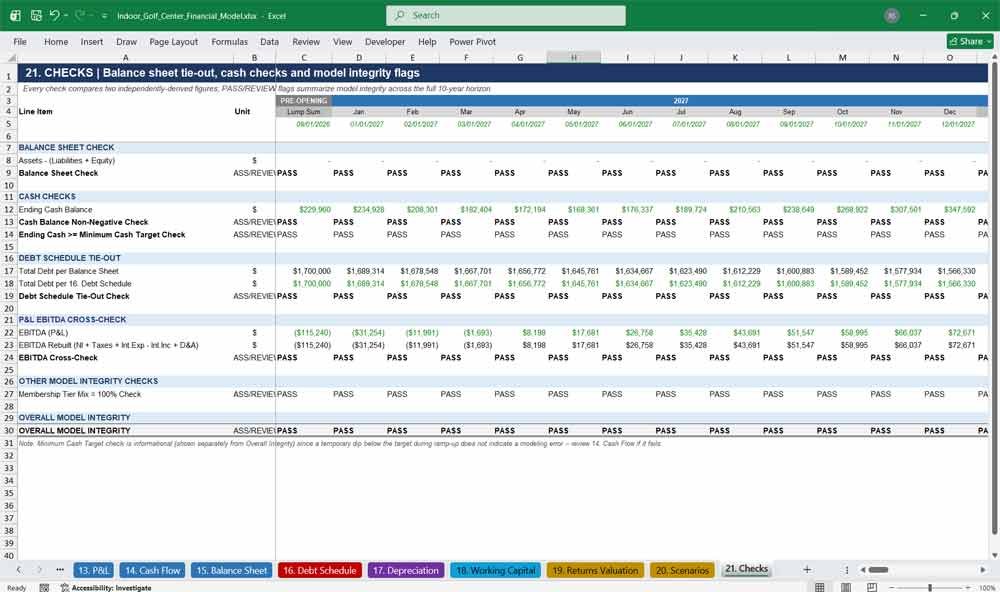Screen dimensions: 1000x592
Task: Open the Power Pivot ribbon tab
Action: [473, 41]
